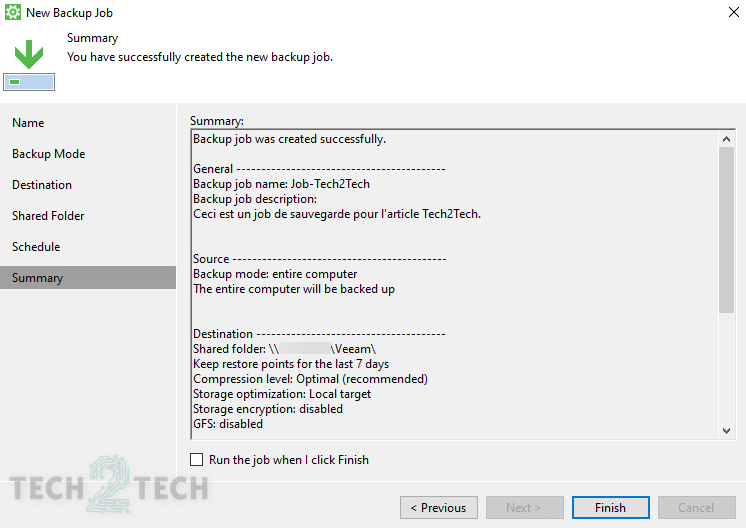The image size is (746, 528).
Task: Enable Run the job when I click Finish
Action: point(197,460)
